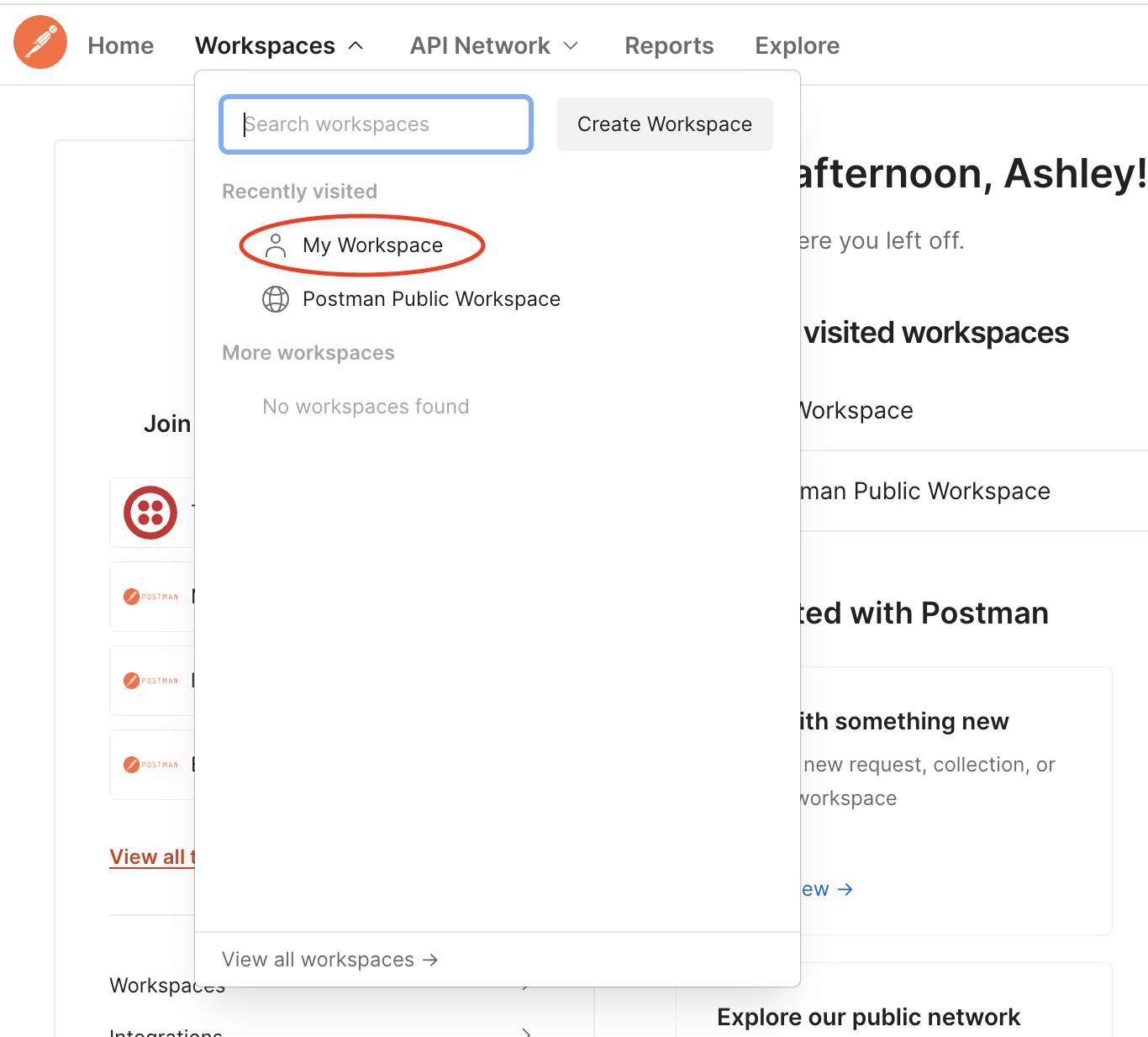Collapse the Workspaces dropdown menu
Image resolution: width=1148 pixels, height=1037 pixels.
pos(279,45)
